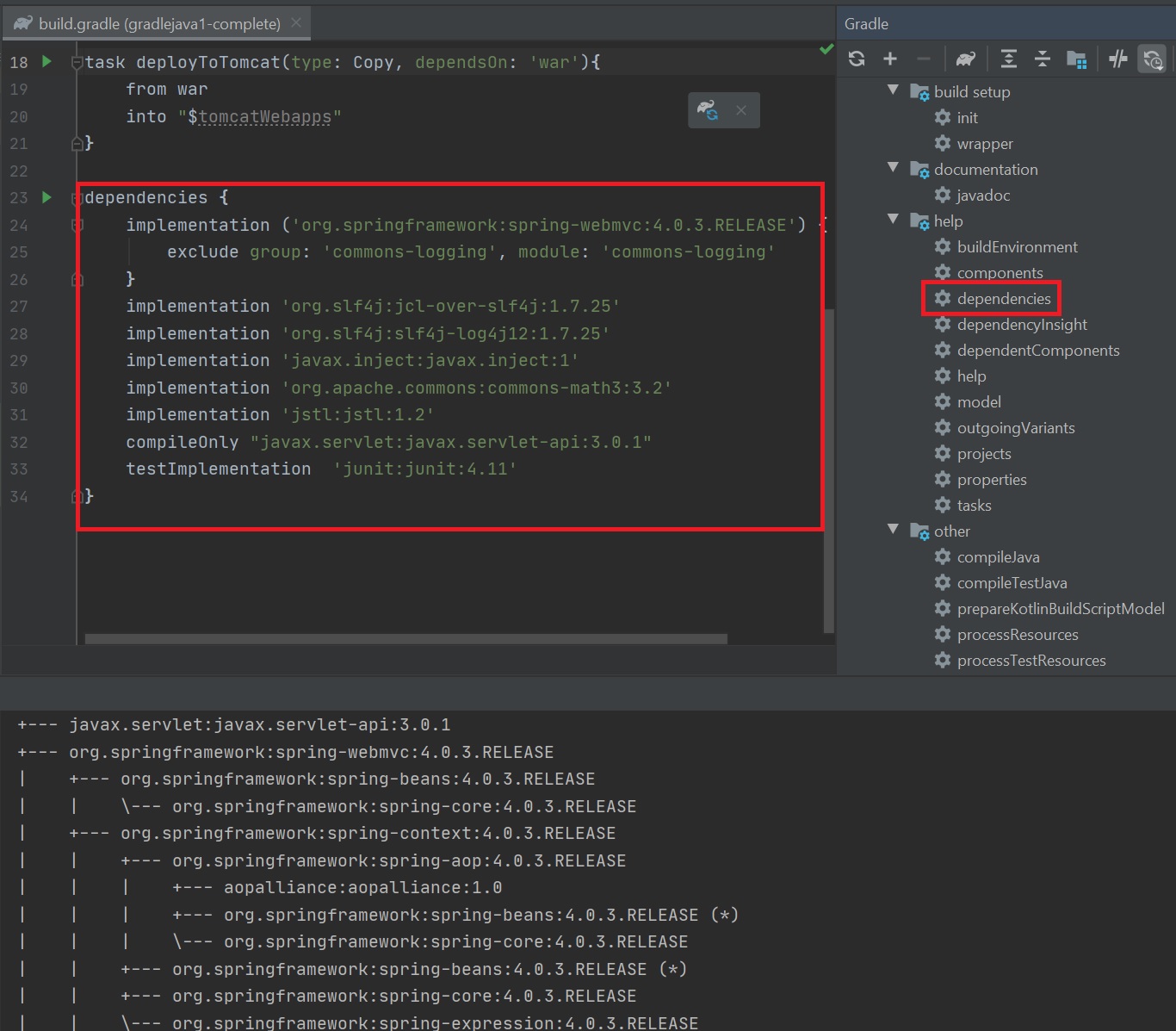Click the run arrow beside dependencies block

[47, 197]
